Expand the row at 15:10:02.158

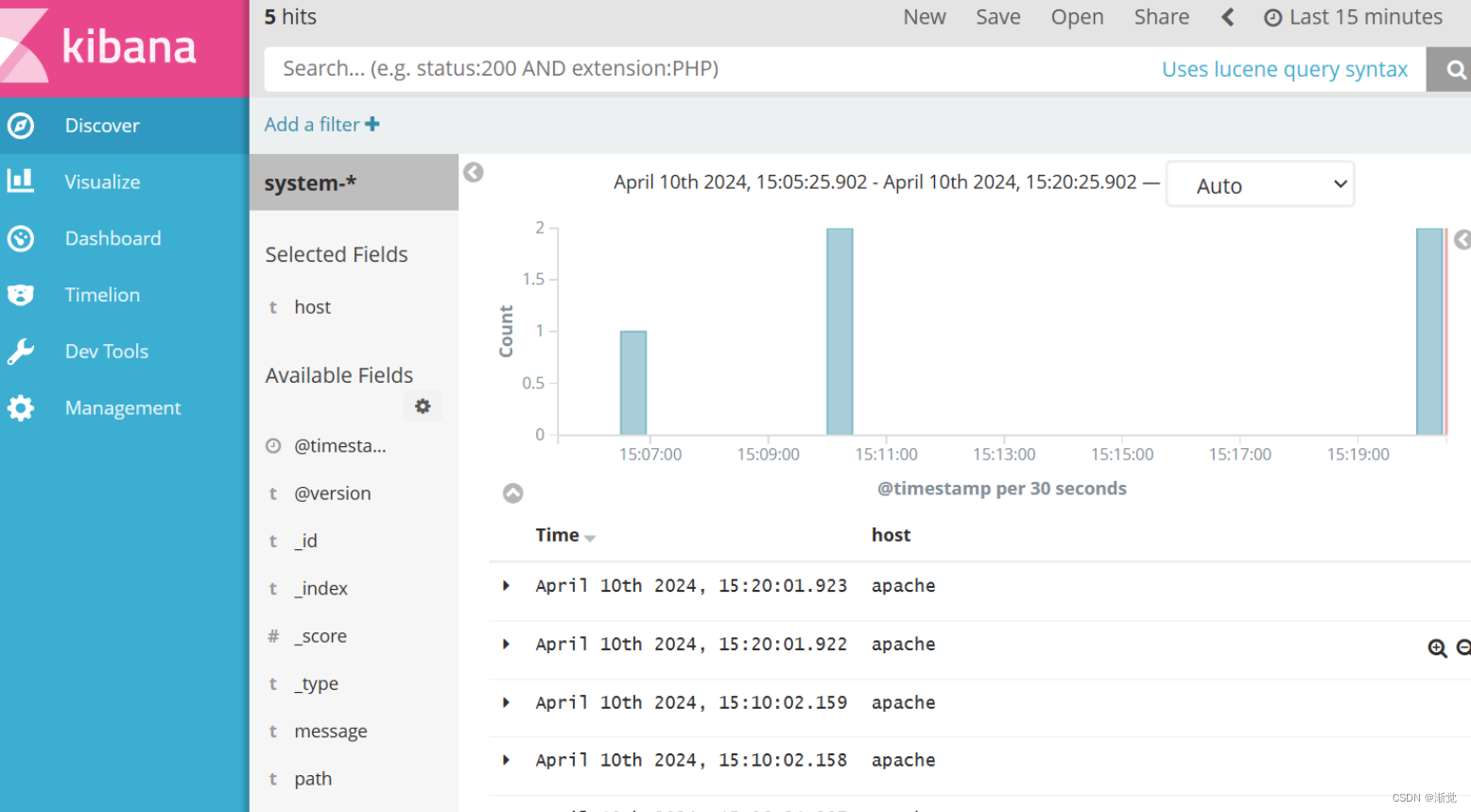coord(507,760)
